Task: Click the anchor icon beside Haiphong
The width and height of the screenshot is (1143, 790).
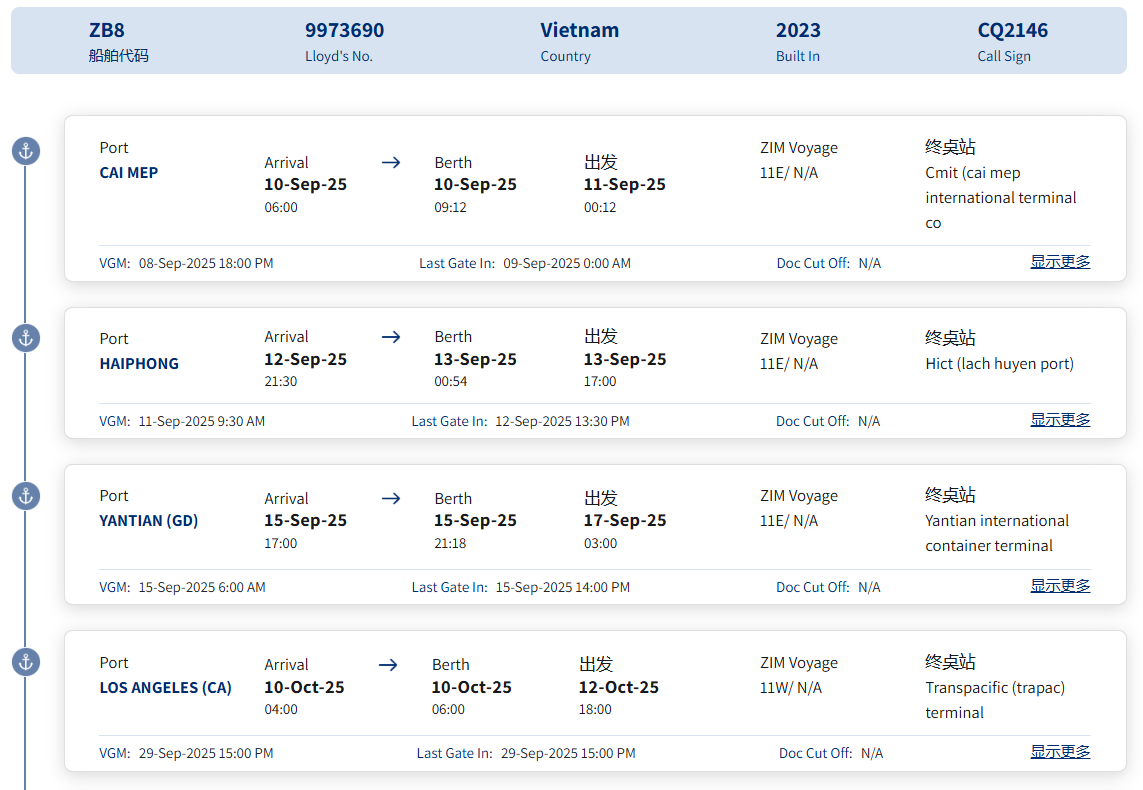Action: 25,338
